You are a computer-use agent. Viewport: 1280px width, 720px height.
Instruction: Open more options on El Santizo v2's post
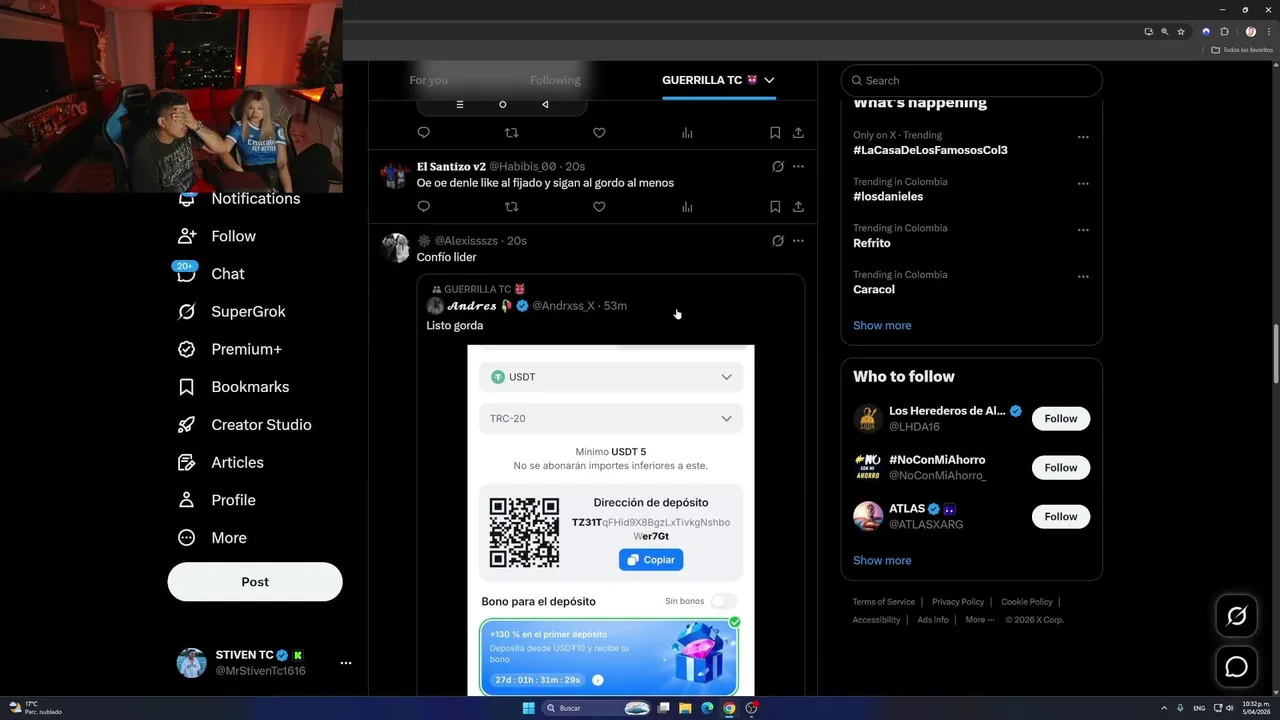[x=798, y=167]
